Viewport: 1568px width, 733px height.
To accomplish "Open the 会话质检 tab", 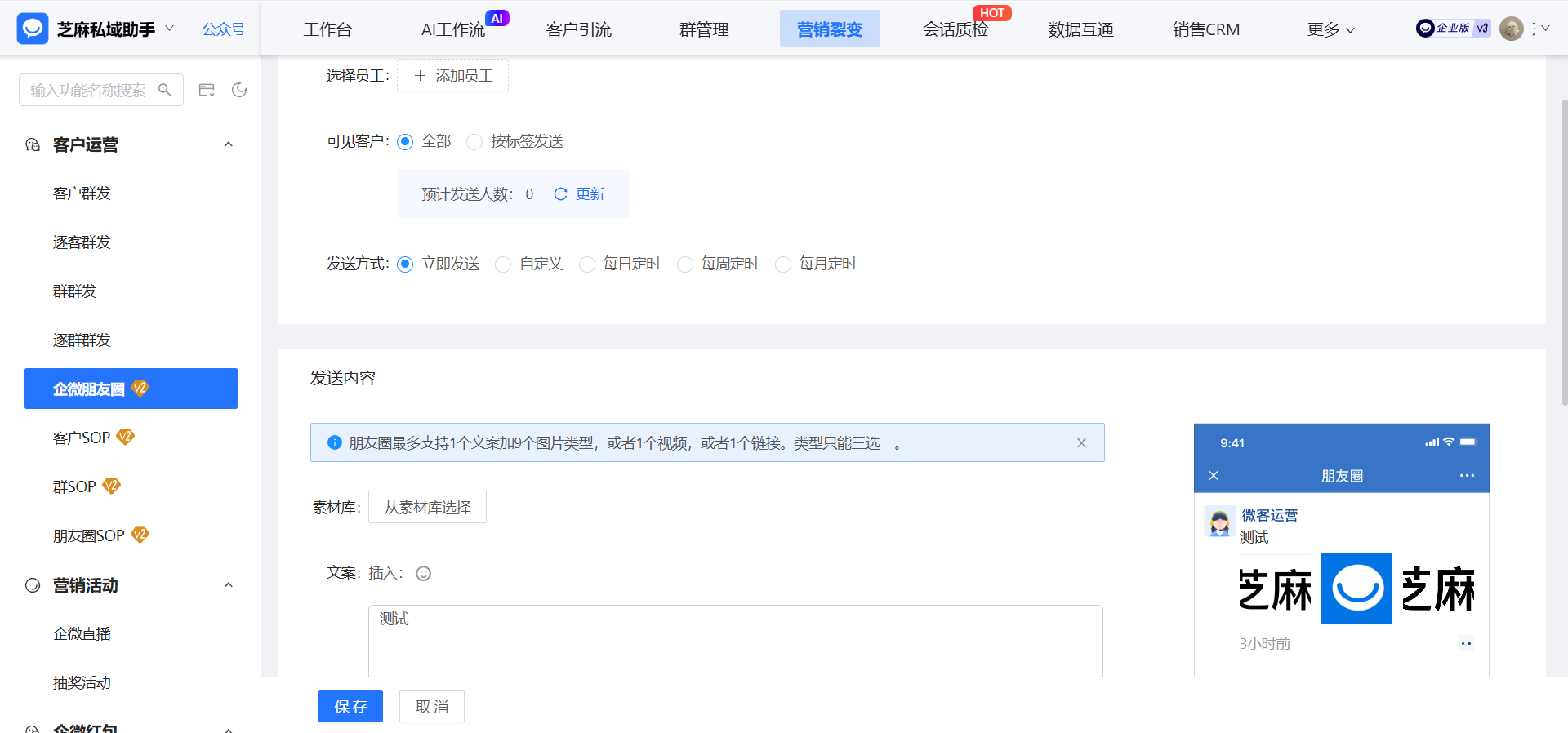I will coord(955,29).
